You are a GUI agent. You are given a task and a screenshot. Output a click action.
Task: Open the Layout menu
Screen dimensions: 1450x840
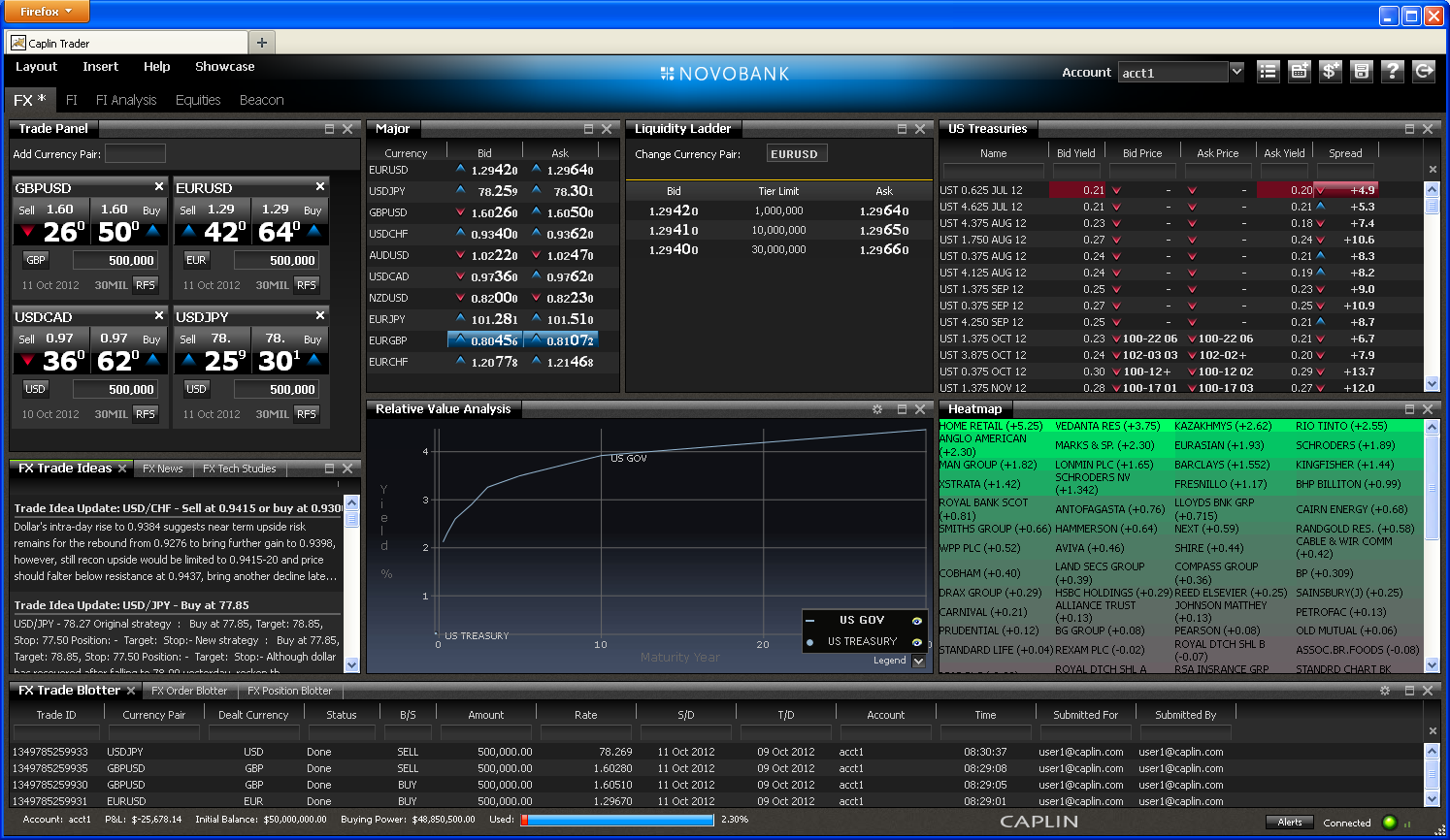36,67
